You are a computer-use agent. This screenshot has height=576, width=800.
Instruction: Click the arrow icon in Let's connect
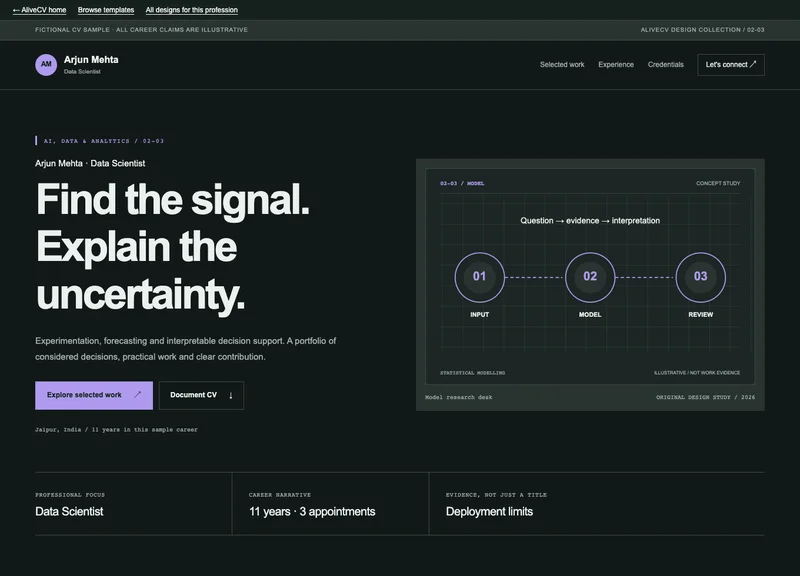(753, 64)
